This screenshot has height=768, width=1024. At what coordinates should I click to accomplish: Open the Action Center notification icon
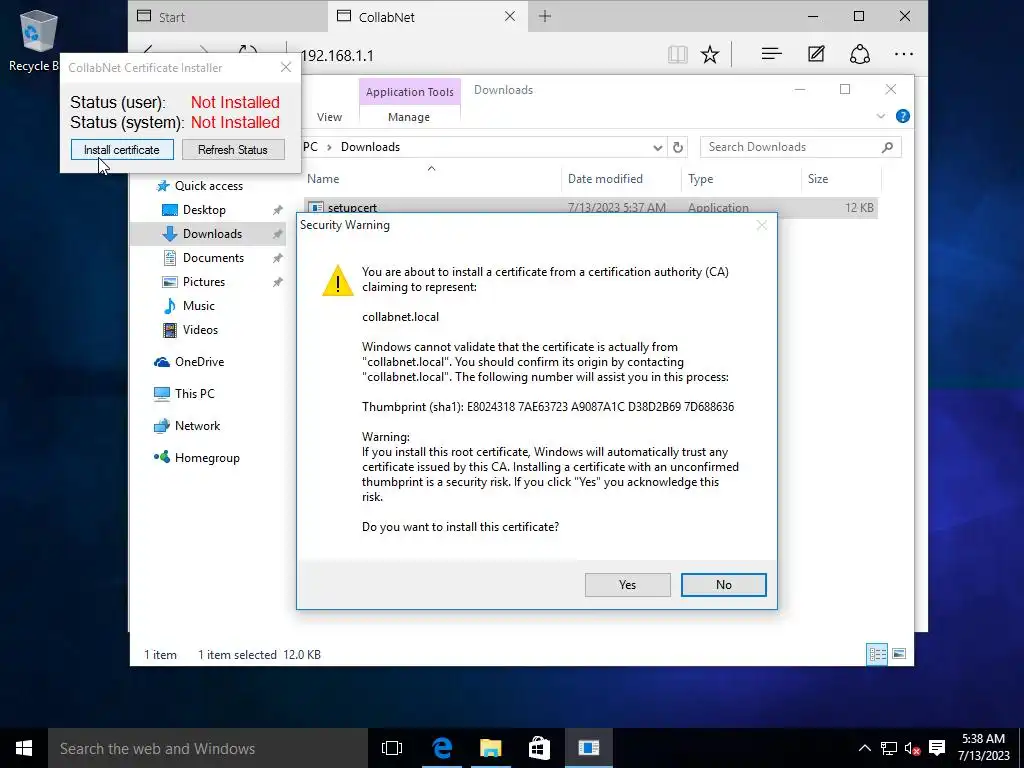click(x=937, y=748)
